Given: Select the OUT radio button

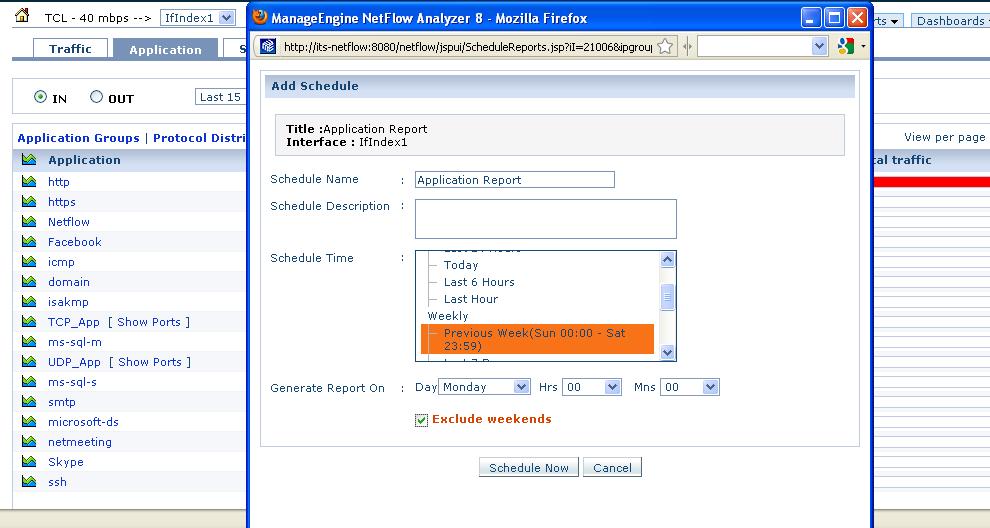Looking at the screenshot, I should 97,97.
